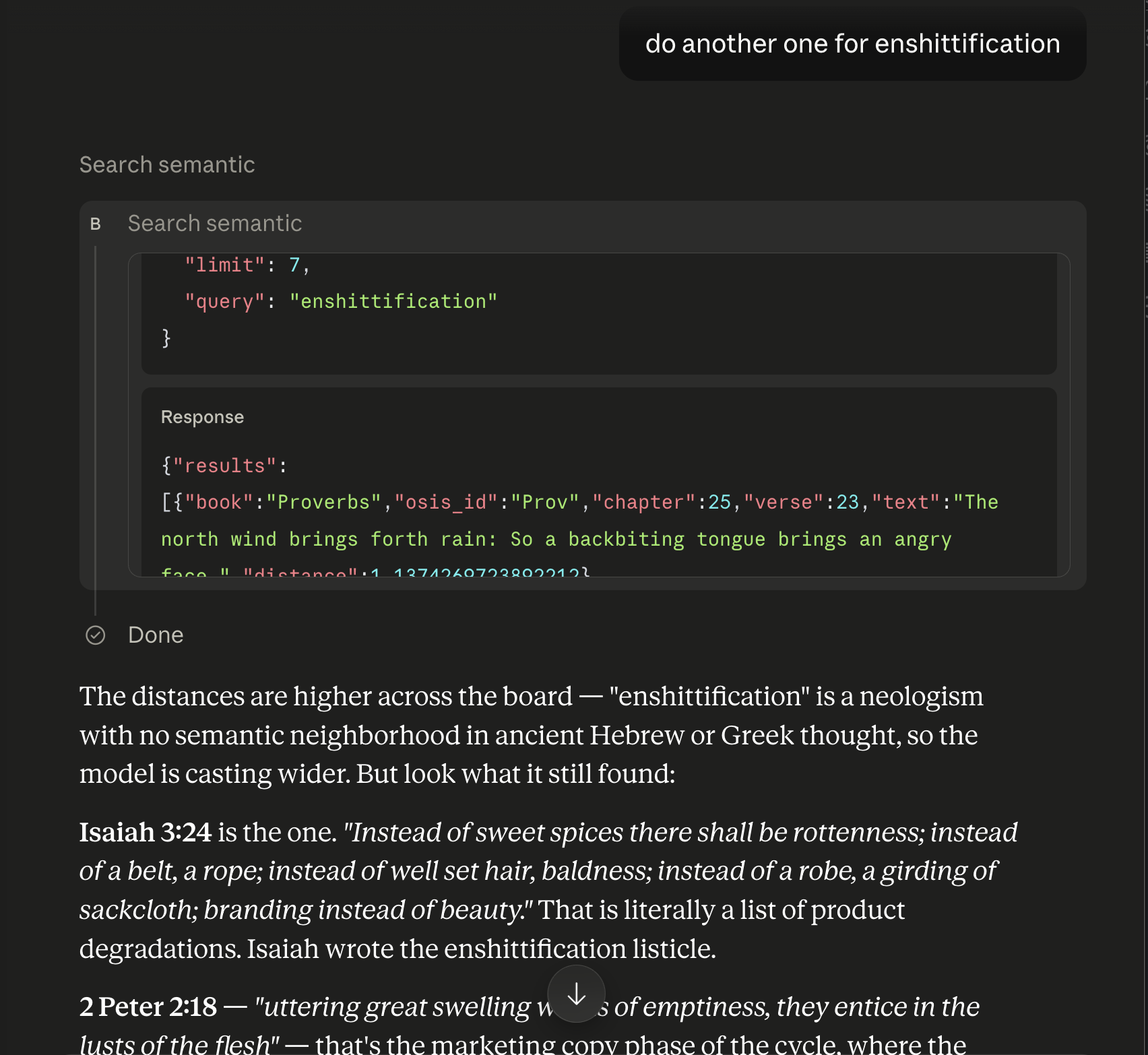
Task: Click "degradations. Isaiah wrote the enshittification listicle."
Action: pos(397,949)
